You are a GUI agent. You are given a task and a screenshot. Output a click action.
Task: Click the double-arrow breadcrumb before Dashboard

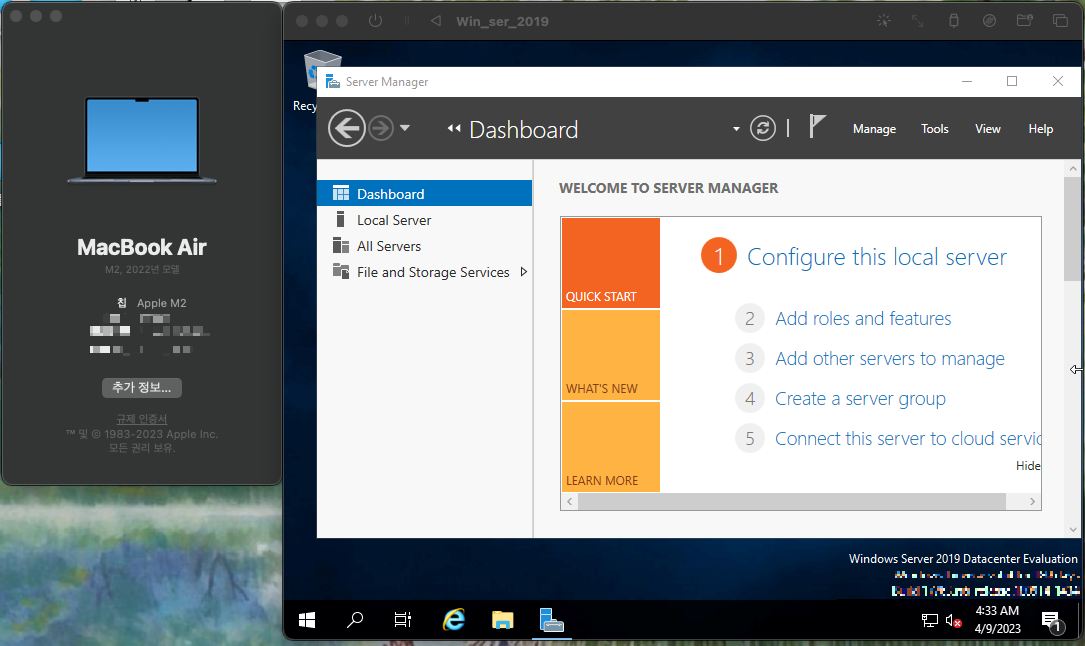pos(454,129)
